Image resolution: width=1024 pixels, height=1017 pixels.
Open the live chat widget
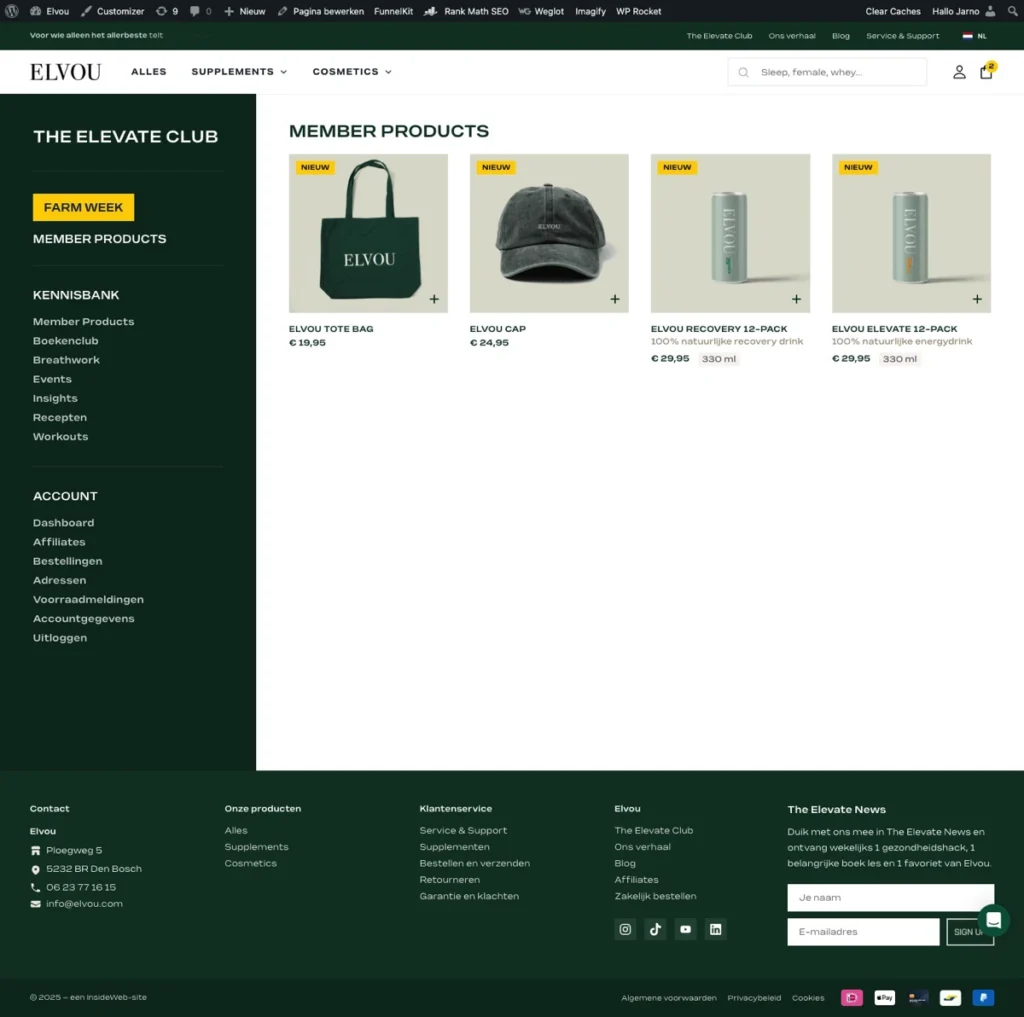pos(993,920)
